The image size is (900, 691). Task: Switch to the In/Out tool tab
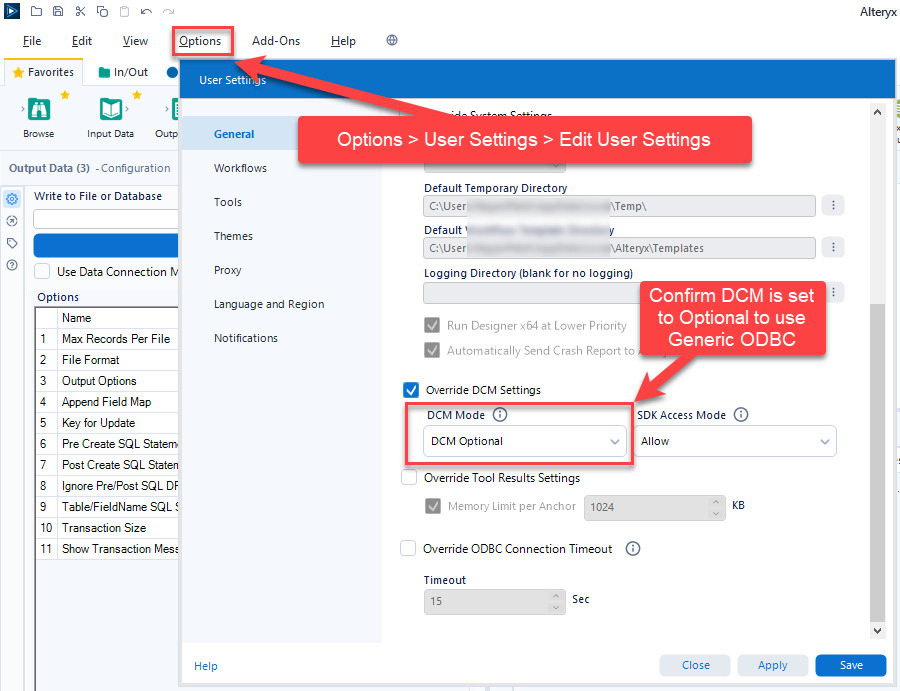pyautogui.click(x=129, y=72)
